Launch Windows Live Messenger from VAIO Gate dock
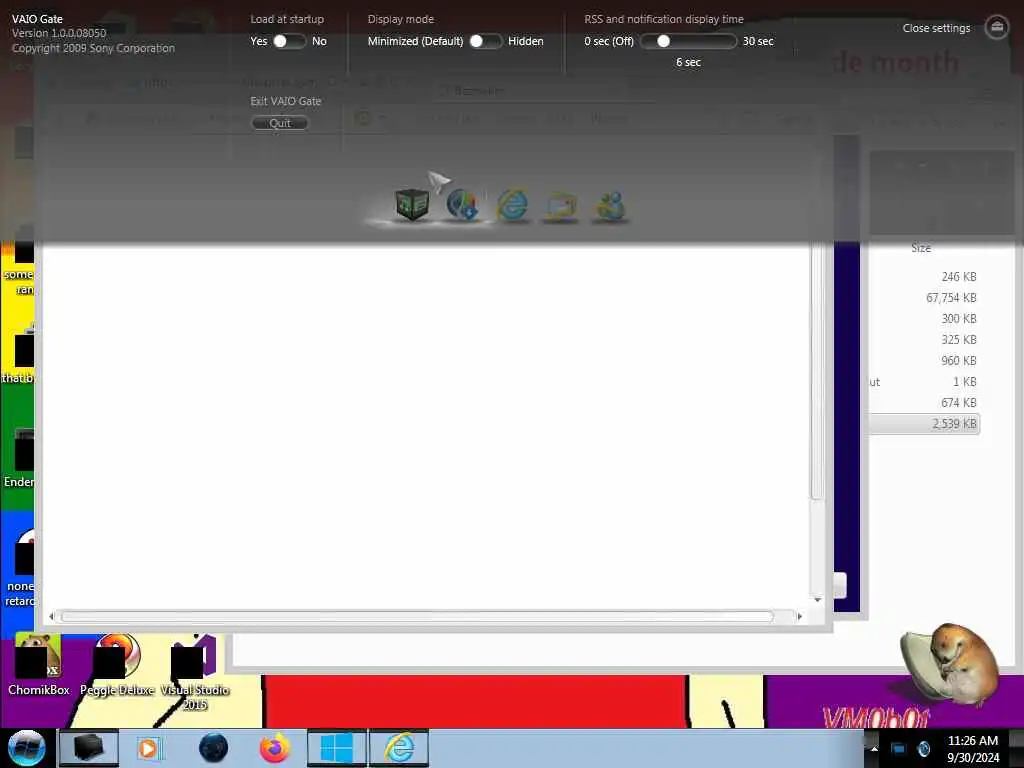The image size is (1024, 768). pos(610,206)
